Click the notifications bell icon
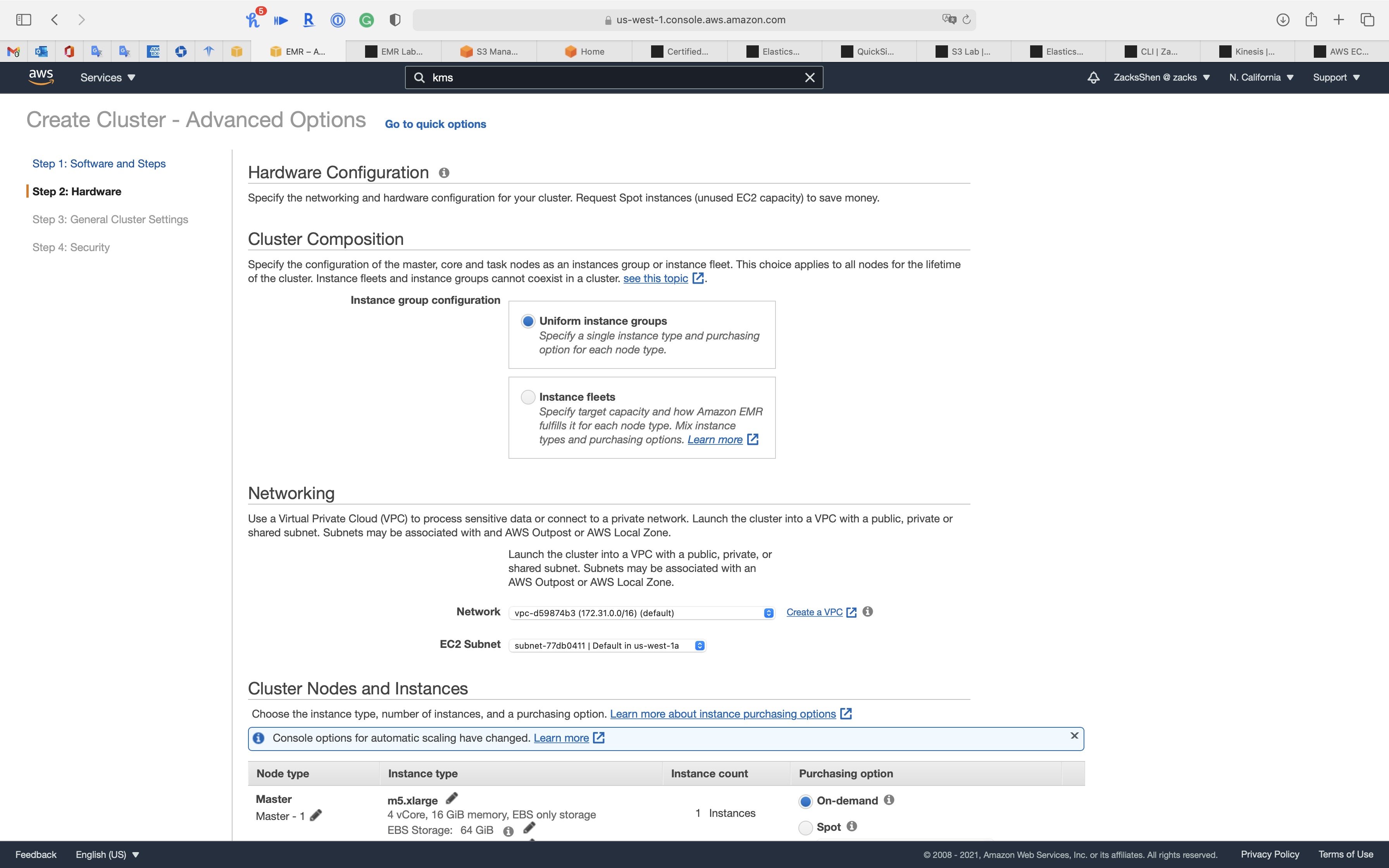Viewport: 1389px width, 868px height. [x=1093, y=77]
